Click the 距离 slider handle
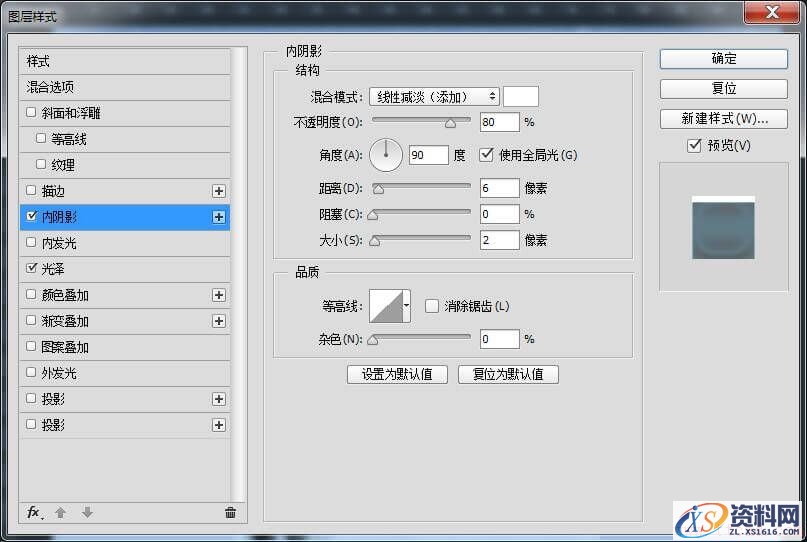 tap(378, 189)
